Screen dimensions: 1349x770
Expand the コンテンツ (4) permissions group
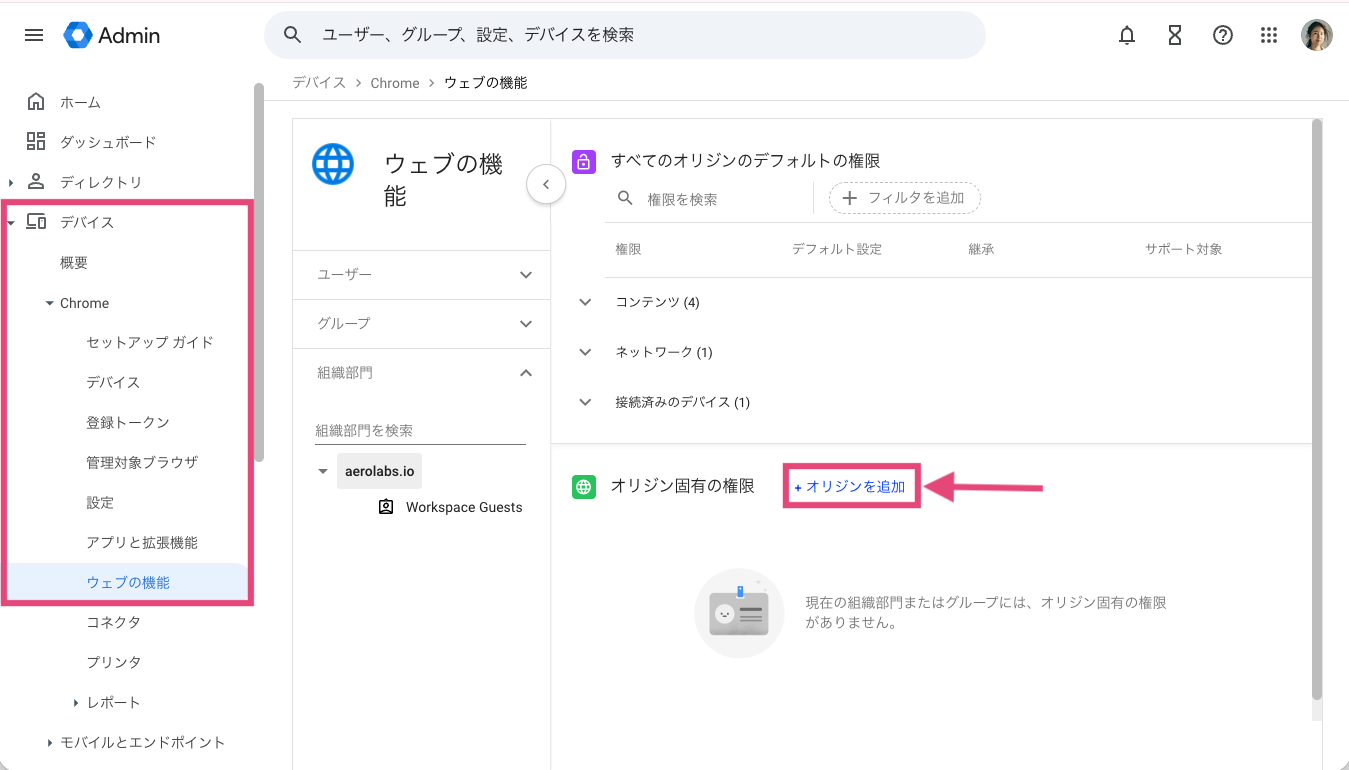click(584, 301)
